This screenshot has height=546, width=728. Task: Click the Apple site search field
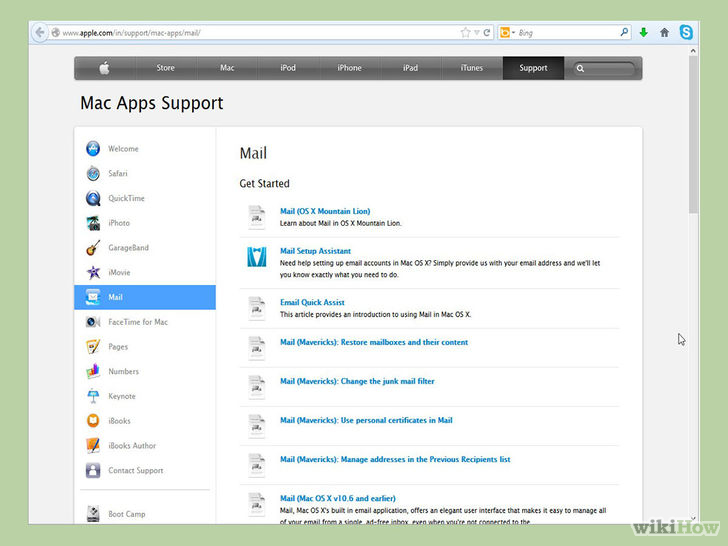click(603, 68)
